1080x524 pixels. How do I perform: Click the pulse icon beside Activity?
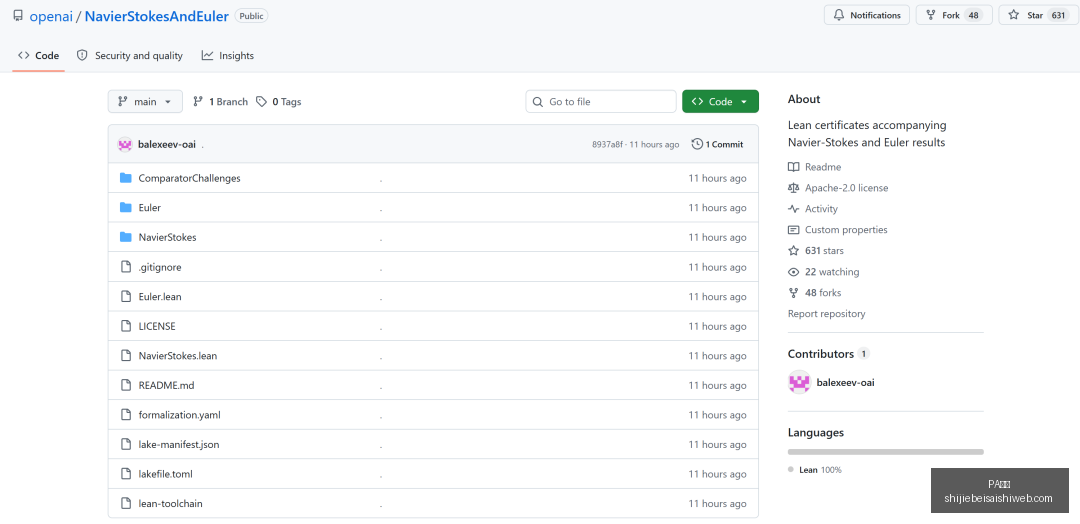coord(793,209)
